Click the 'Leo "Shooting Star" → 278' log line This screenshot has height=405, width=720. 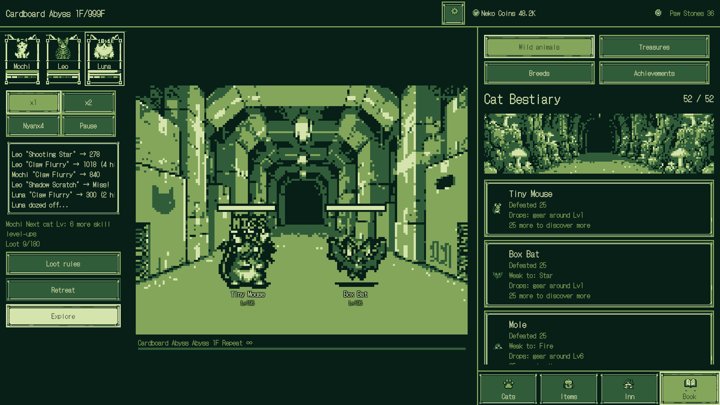[56, 154]
